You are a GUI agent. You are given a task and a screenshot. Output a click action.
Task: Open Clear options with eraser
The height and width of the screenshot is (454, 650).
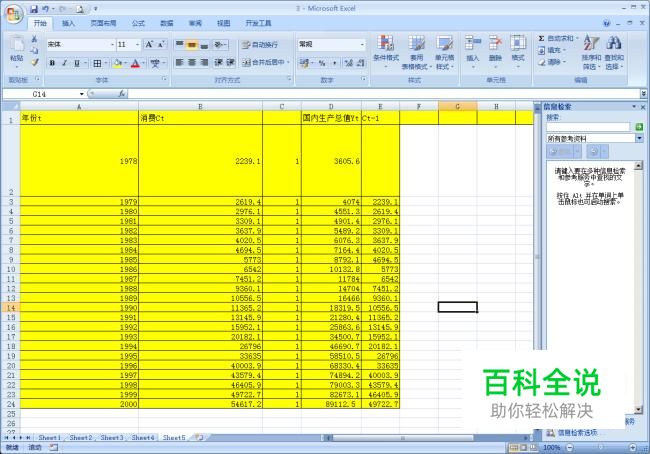(552, 62)
